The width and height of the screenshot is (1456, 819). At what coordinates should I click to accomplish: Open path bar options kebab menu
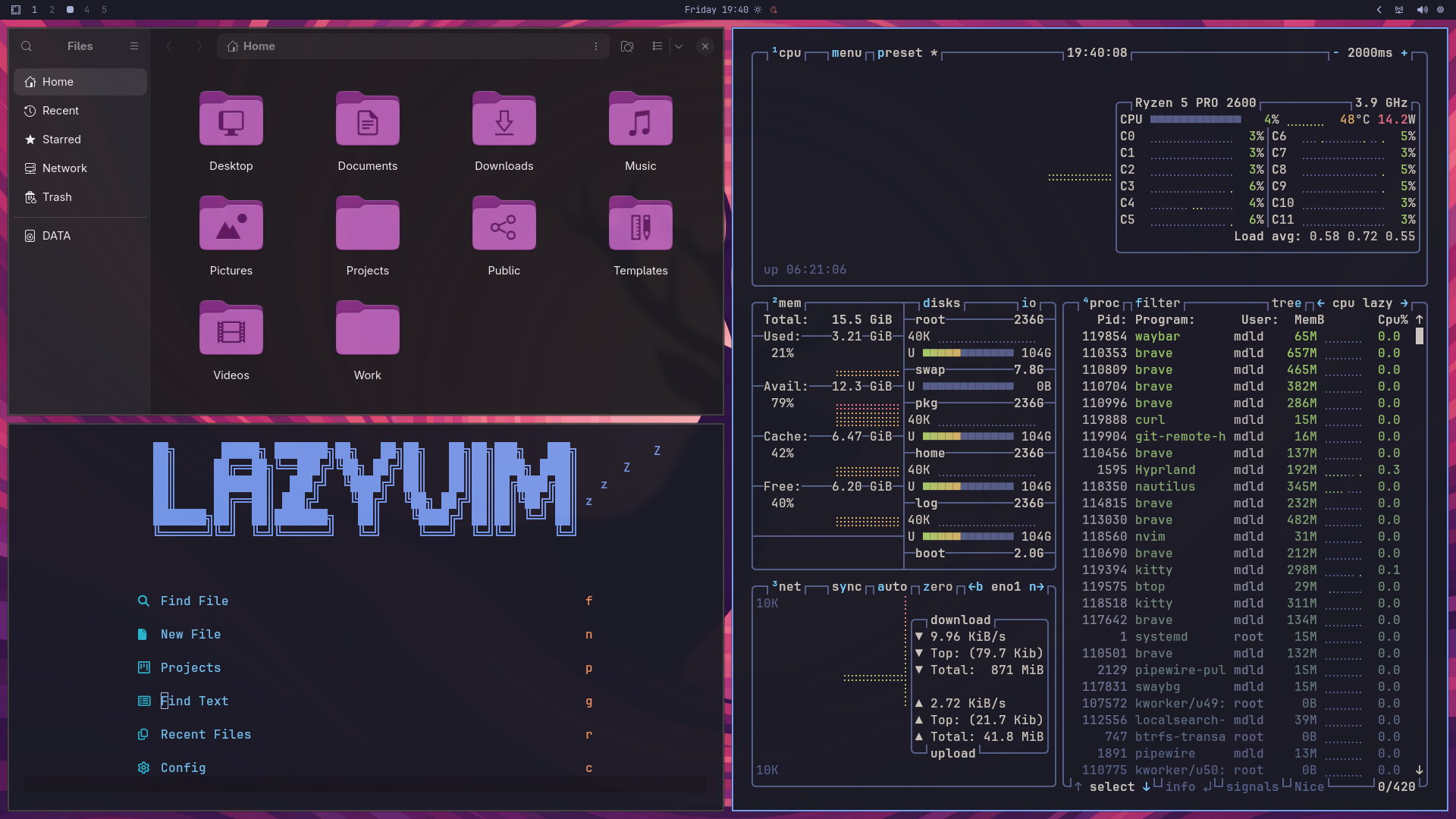coord(596,46)
